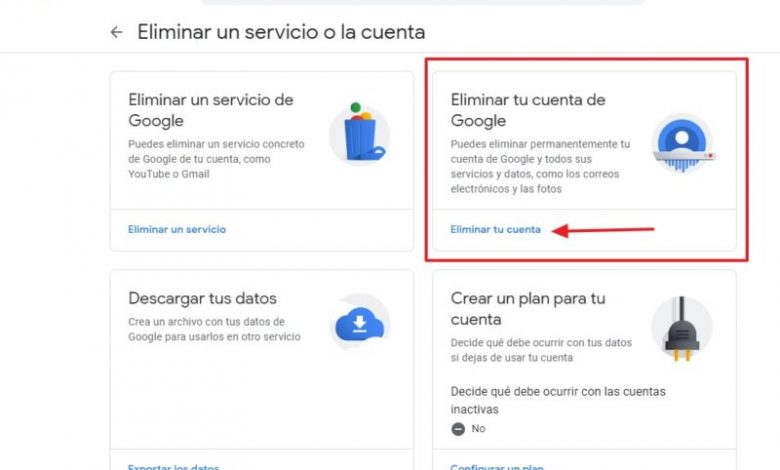780x470 pixels.
Task: Go back using the left arrow
Action: (116, 32)
